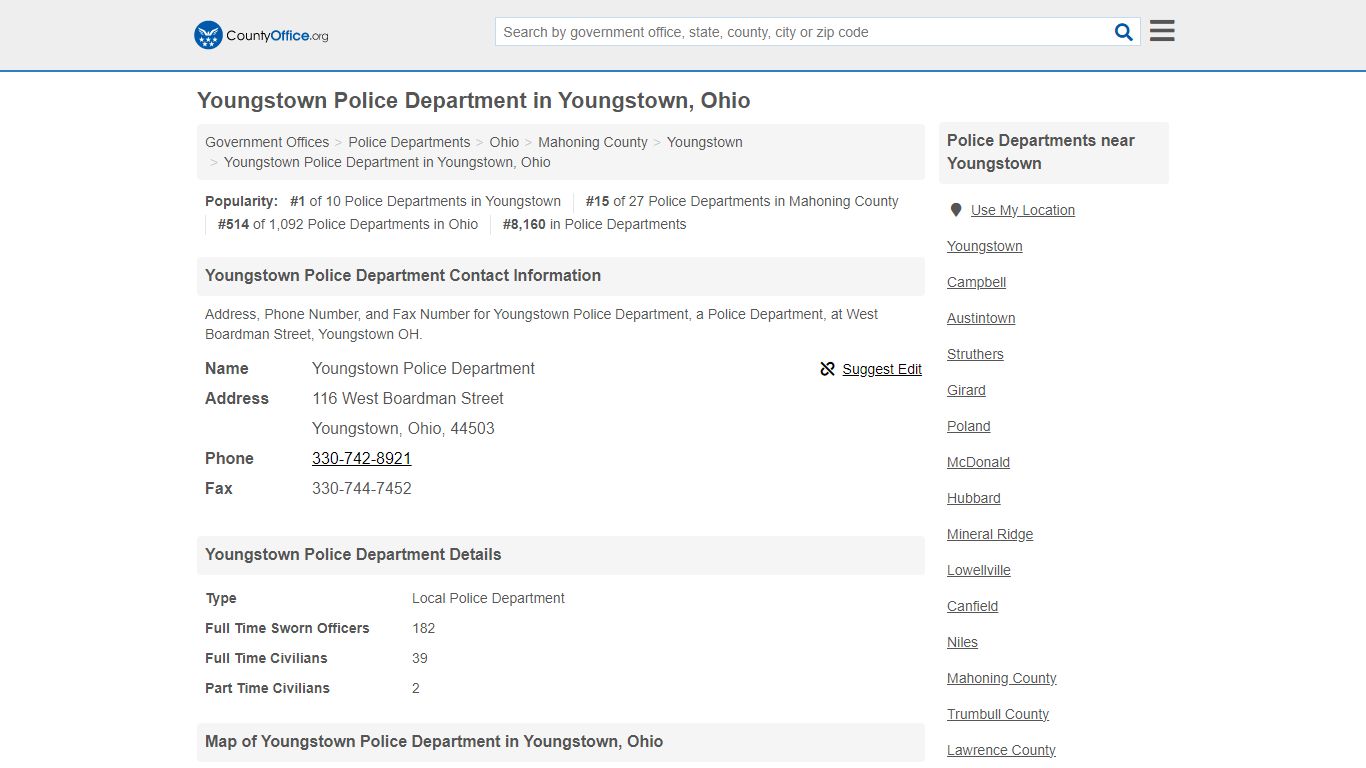Open Mahoning County sidebar link
Image resolution: width=1366 pixels, height=768 pixels.
tap(1002, 678)
